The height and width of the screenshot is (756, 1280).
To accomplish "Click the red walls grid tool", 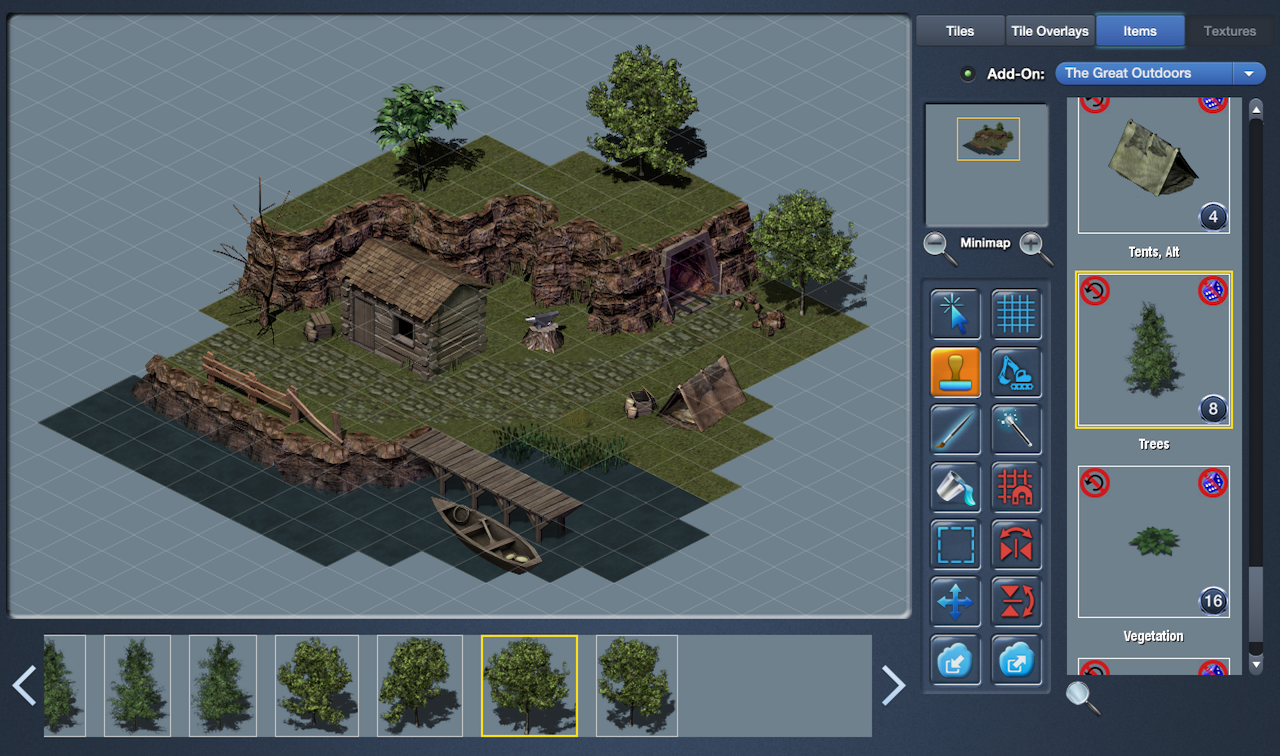I will [x=1016, y=487].
